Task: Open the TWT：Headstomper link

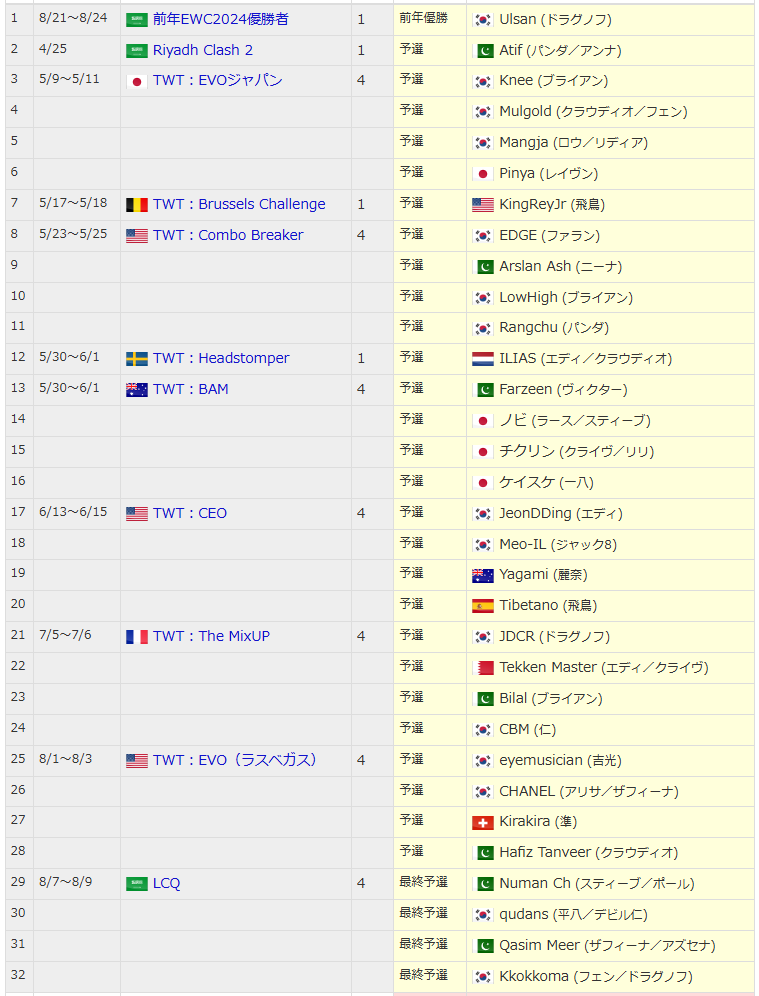Action: [x=221, y=359]
